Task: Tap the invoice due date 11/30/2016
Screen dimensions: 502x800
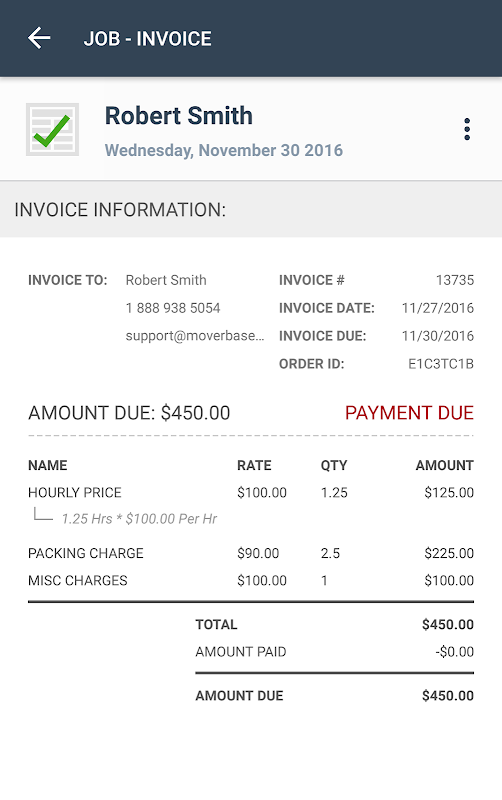Action: coord(438,336)
